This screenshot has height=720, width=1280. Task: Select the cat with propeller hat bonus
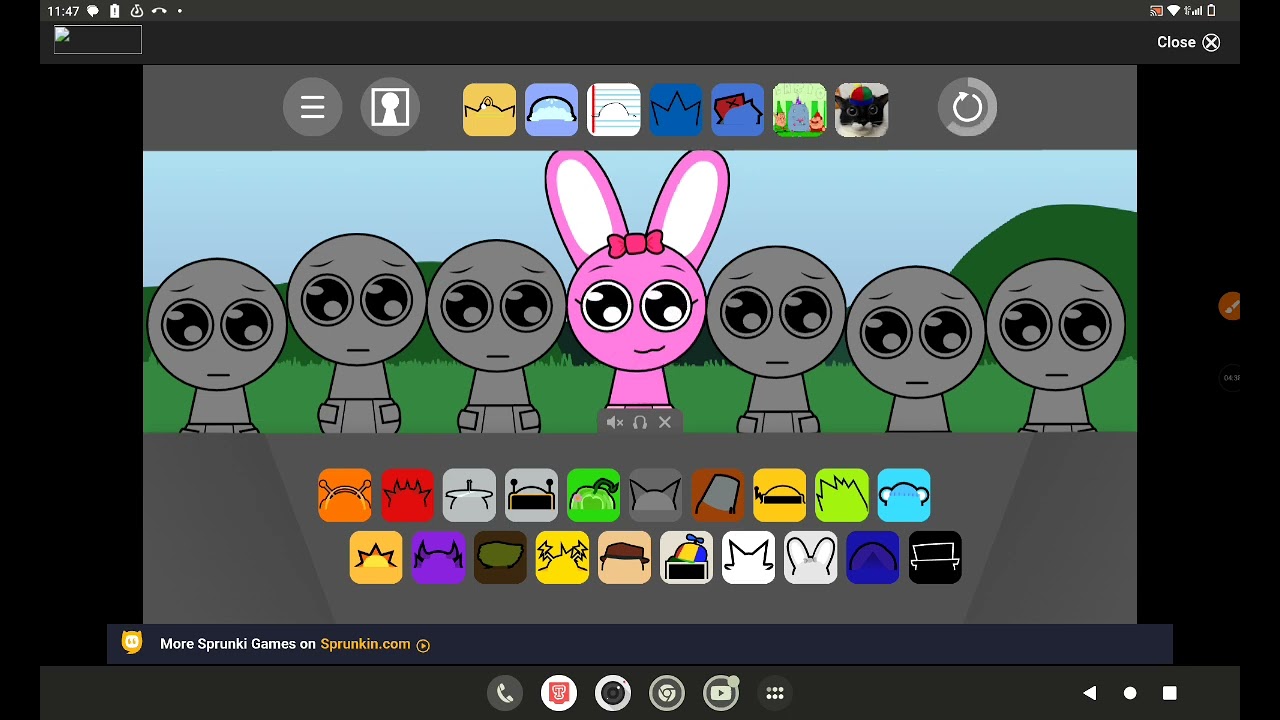(861, 110)
